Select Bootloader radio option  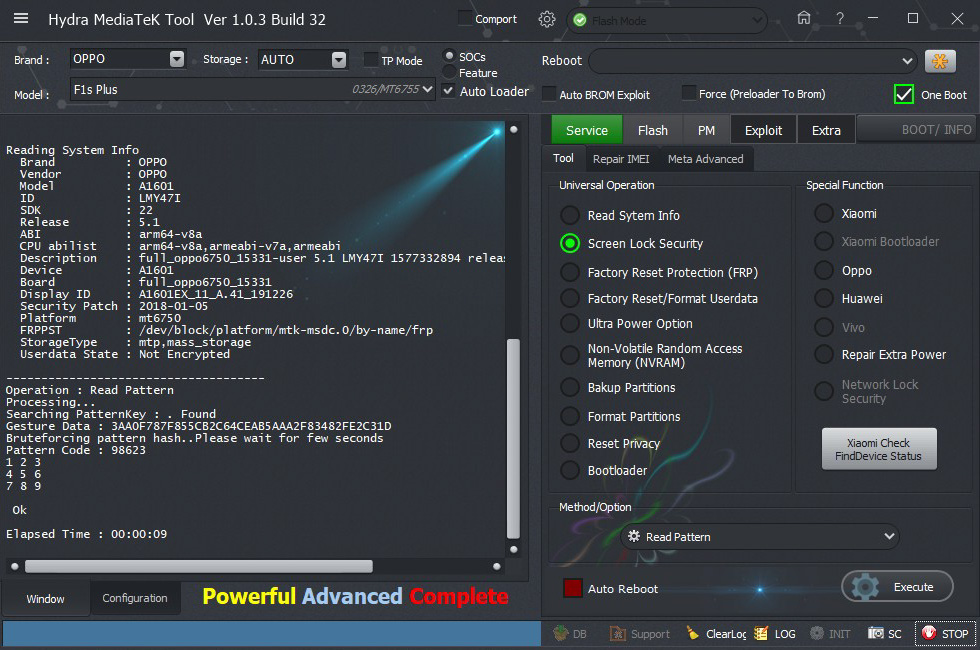click(x=570, y=470)
